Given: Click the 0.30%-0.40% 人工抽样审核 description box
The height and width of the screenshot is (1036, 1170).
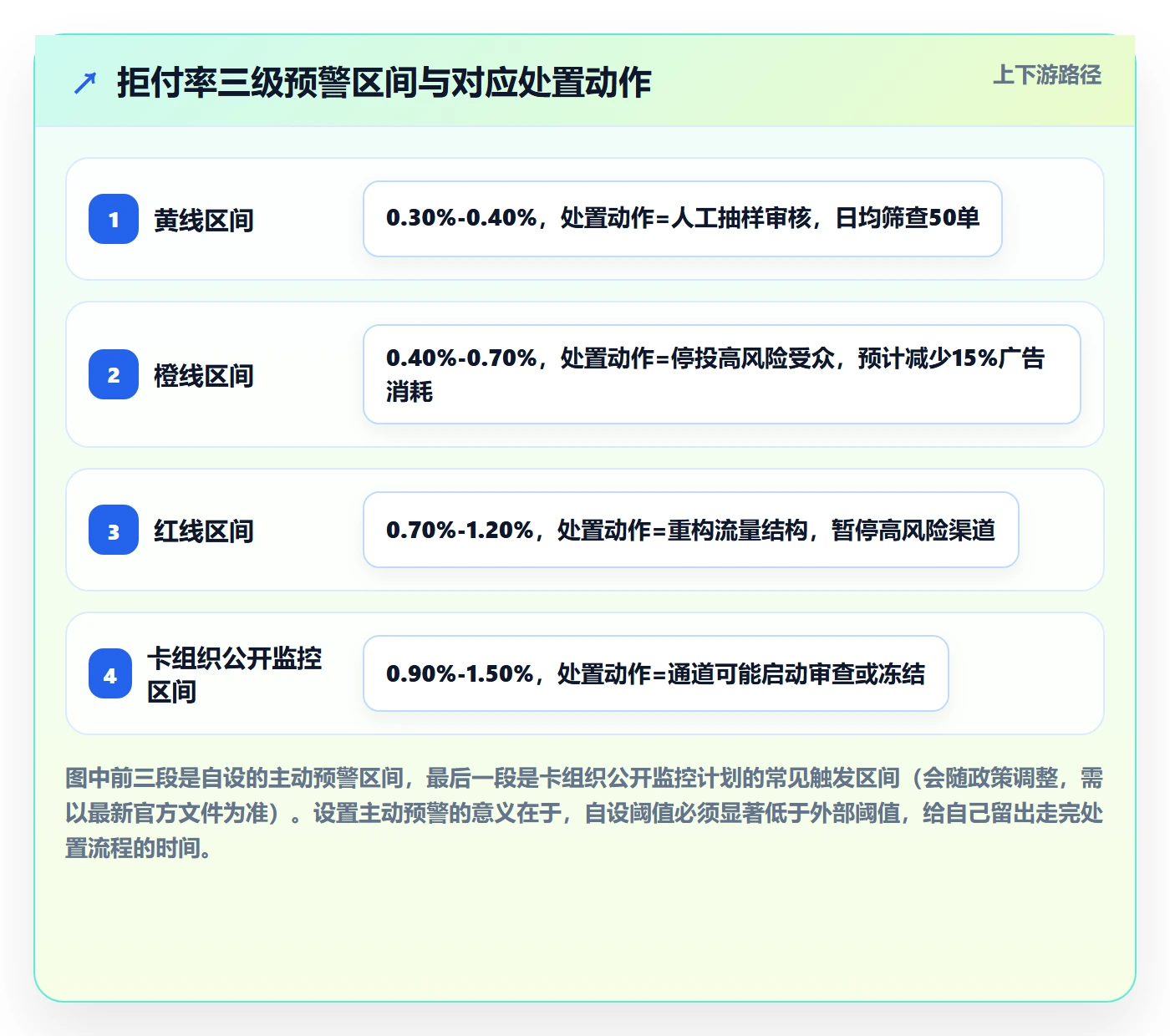Looking at the screenshot, I should (x=683, y=219).
